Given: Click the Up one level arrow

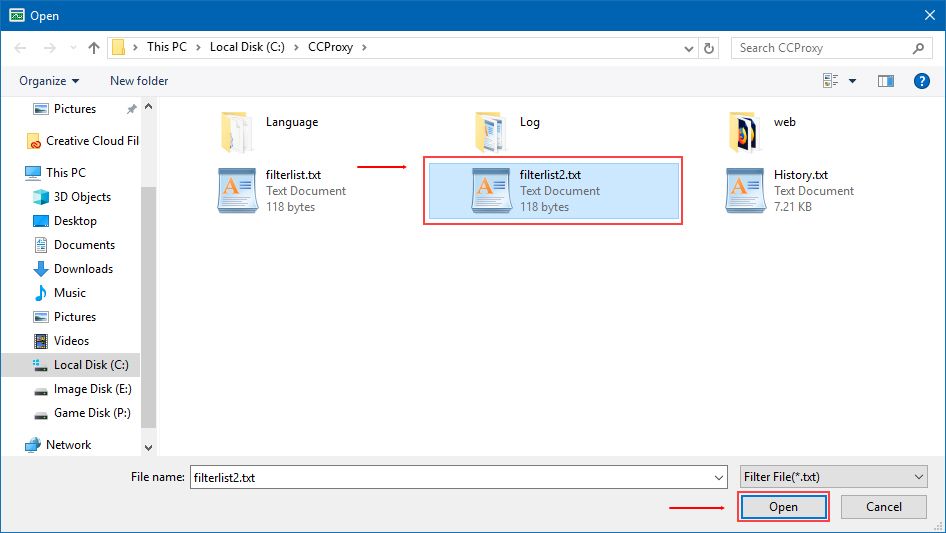Looking at the screenshot, I should point(94,47).
